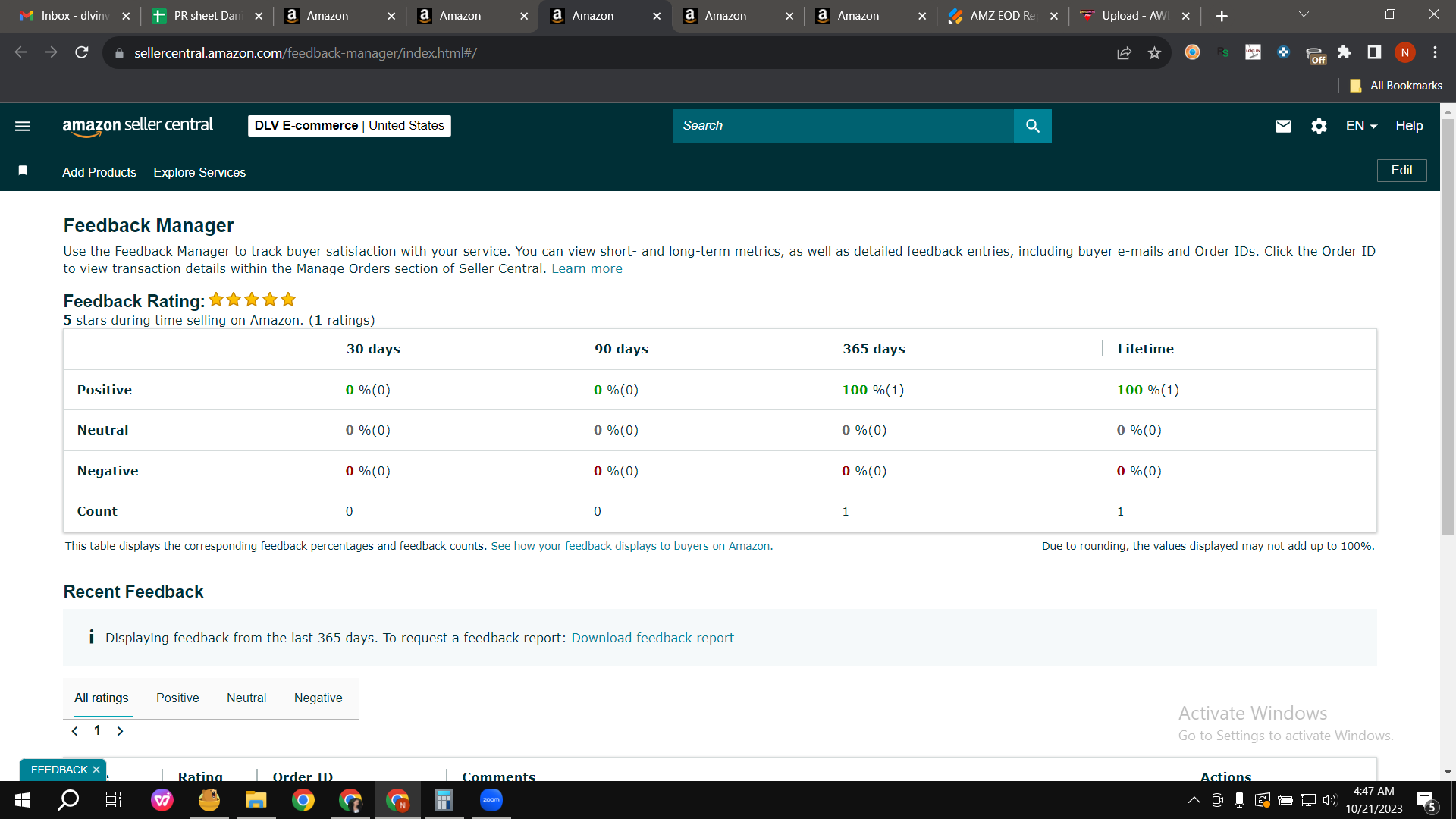Click the Lifetime count value 1
The width and height of the screenshot is (1456, 819).
(1120, 512)
